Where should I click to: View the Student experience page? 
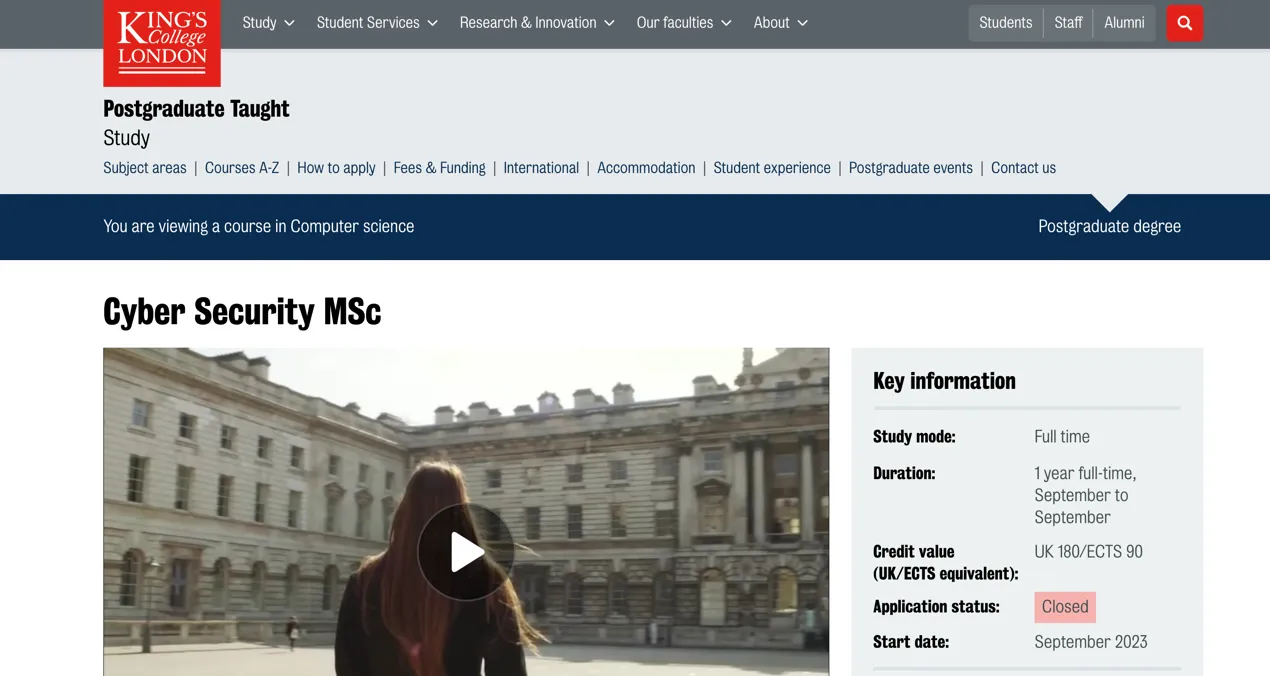[x=772, y=168]
